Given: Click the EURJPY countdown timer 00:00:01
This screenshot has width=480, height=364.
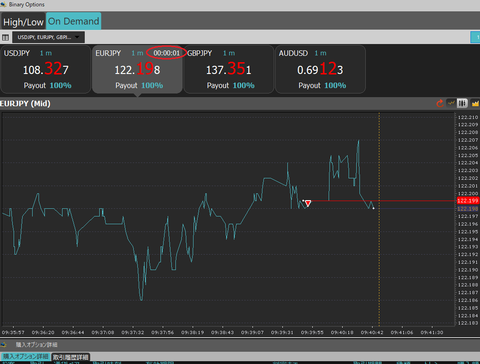Looking at the screenshot, I should point(167,53).
